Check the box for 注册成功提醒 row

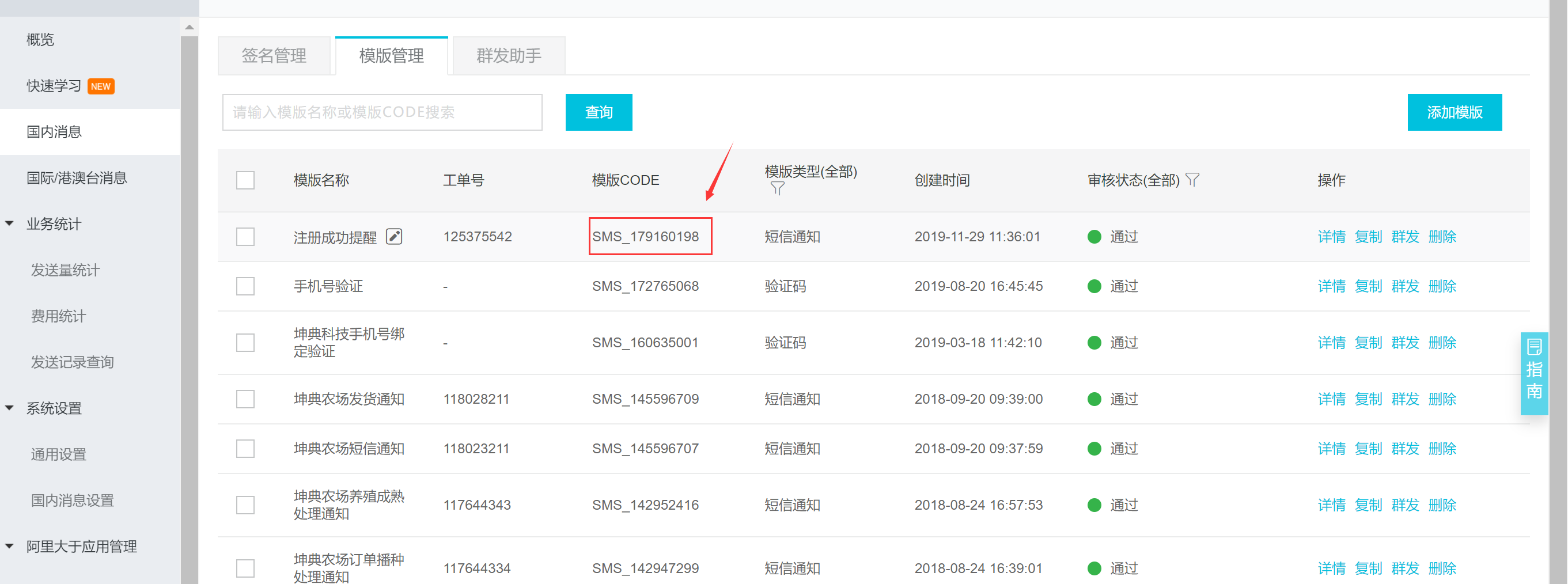coord(245,237)
